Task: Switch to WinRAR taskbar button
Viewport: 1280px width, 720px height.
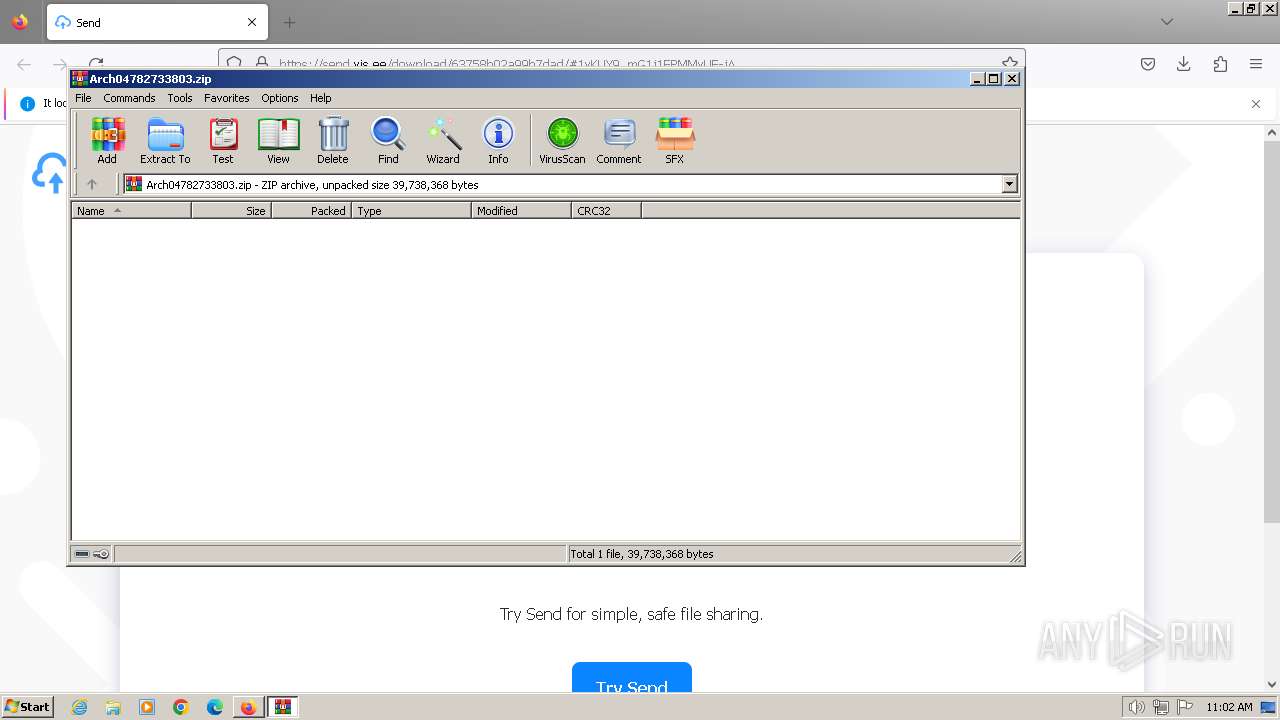Action: point(283,707)
